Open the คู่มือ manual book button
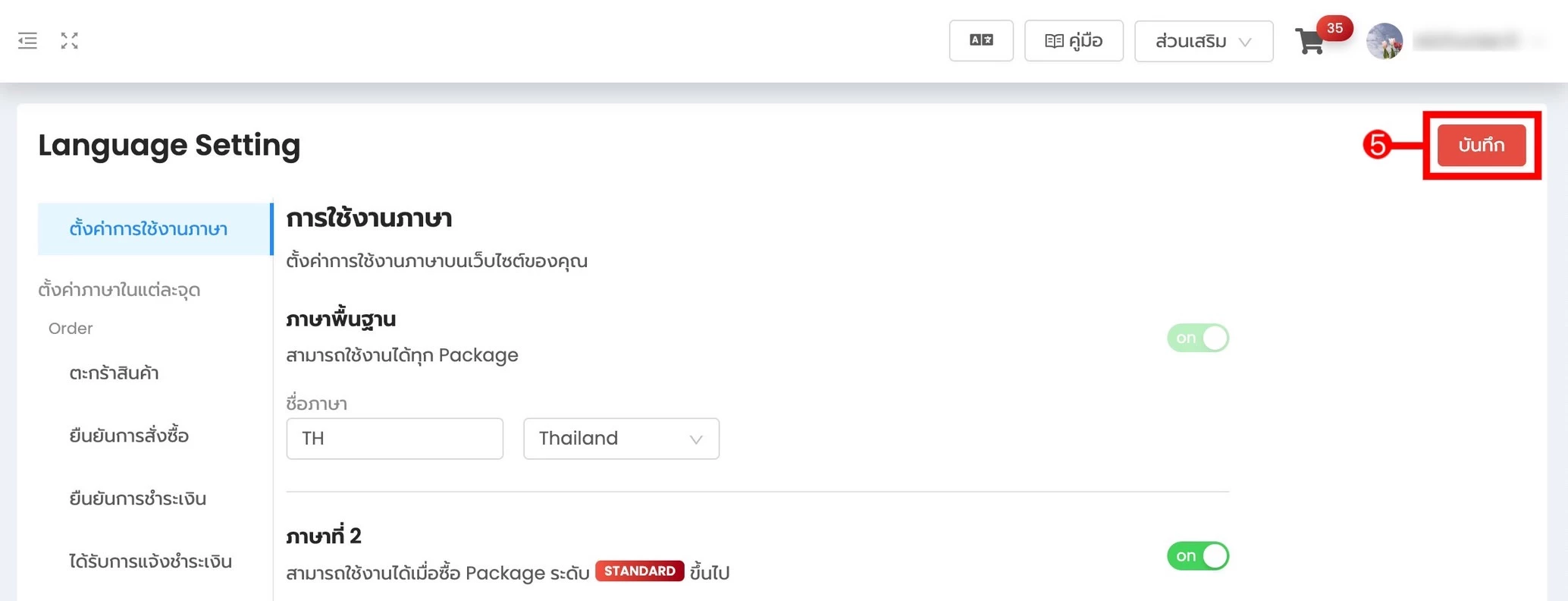 (1073, 41)
